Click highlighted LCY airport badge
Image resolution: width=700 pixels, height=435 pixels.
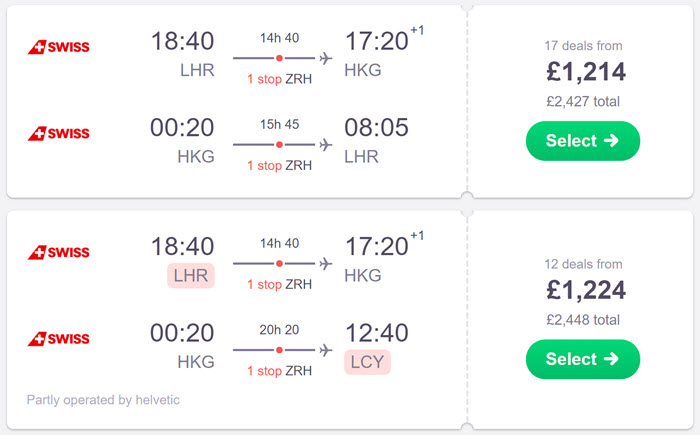tap(367, 362)
